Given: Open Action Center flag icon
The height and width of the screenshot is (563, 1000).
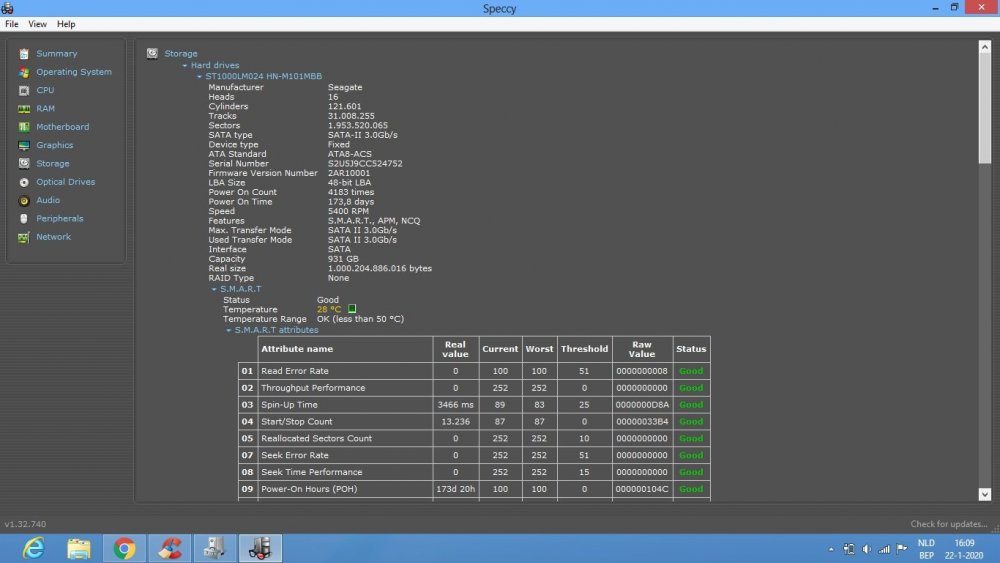Looking at the screenshot, I should click(902, 548).
